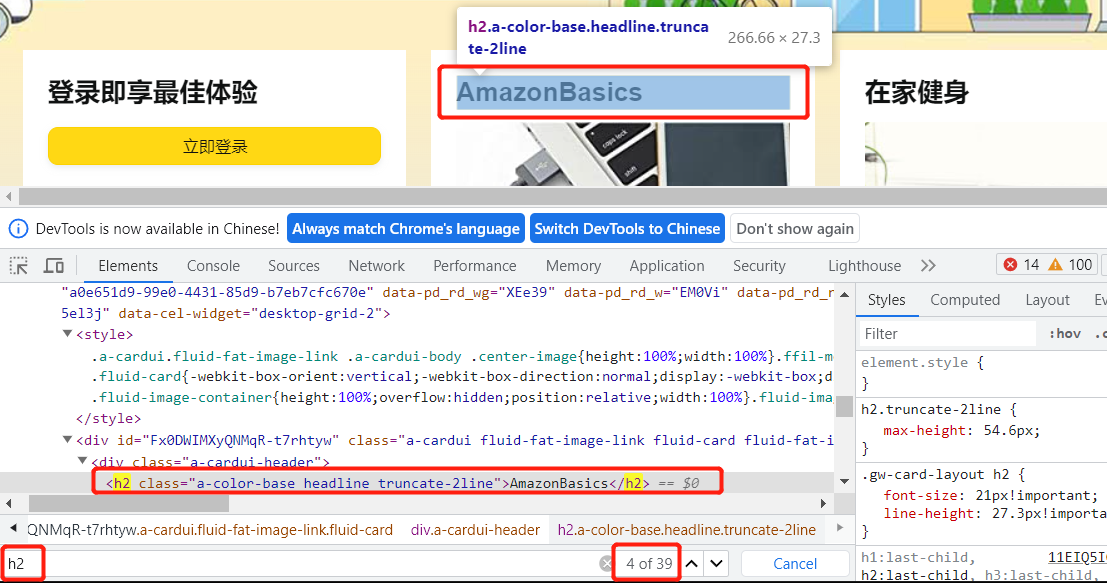1107x583 pixels.
Task: Cancel the DOM search
Action: (x=795, y=563)
